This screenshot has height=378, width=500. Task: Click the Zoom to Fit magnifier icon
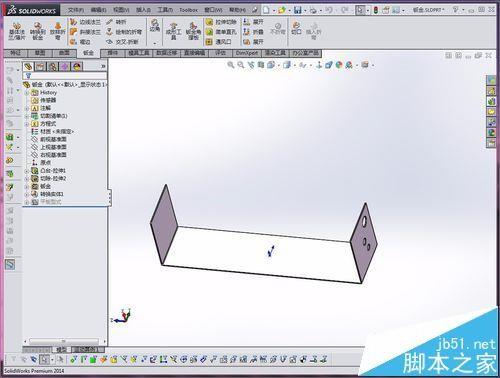coord(231,65)
